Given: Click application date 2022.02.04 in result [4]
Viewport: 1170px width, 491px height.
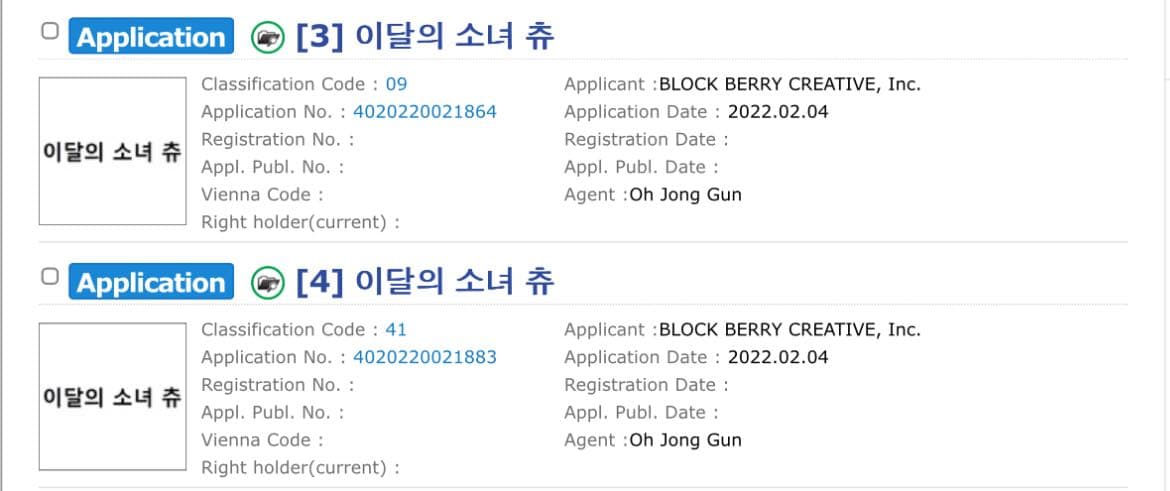Looking at the screenshot, I should (778, 357).
